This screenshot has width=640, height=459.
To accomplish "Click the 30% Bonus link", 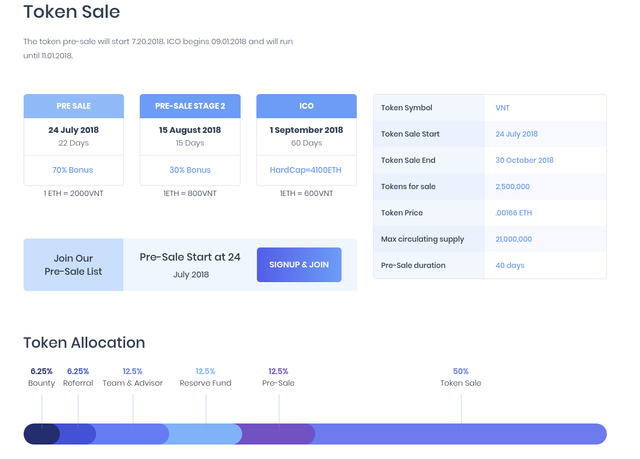I will 190,170.
